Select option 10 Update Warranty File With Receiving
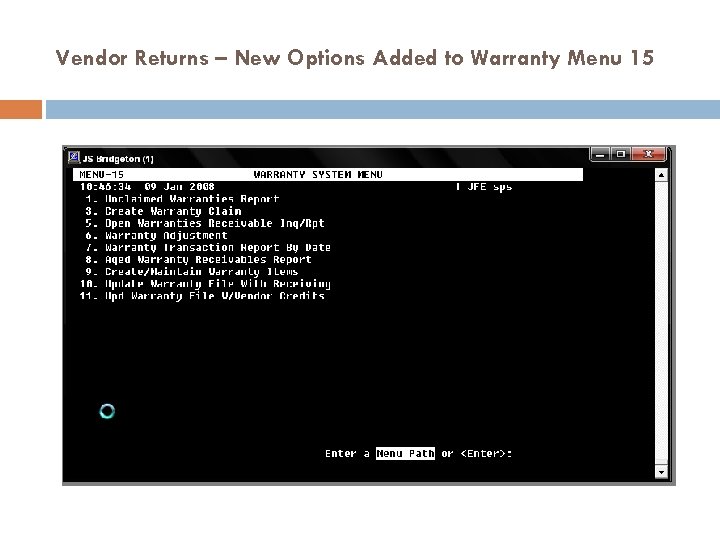 (x=205, y=284)
